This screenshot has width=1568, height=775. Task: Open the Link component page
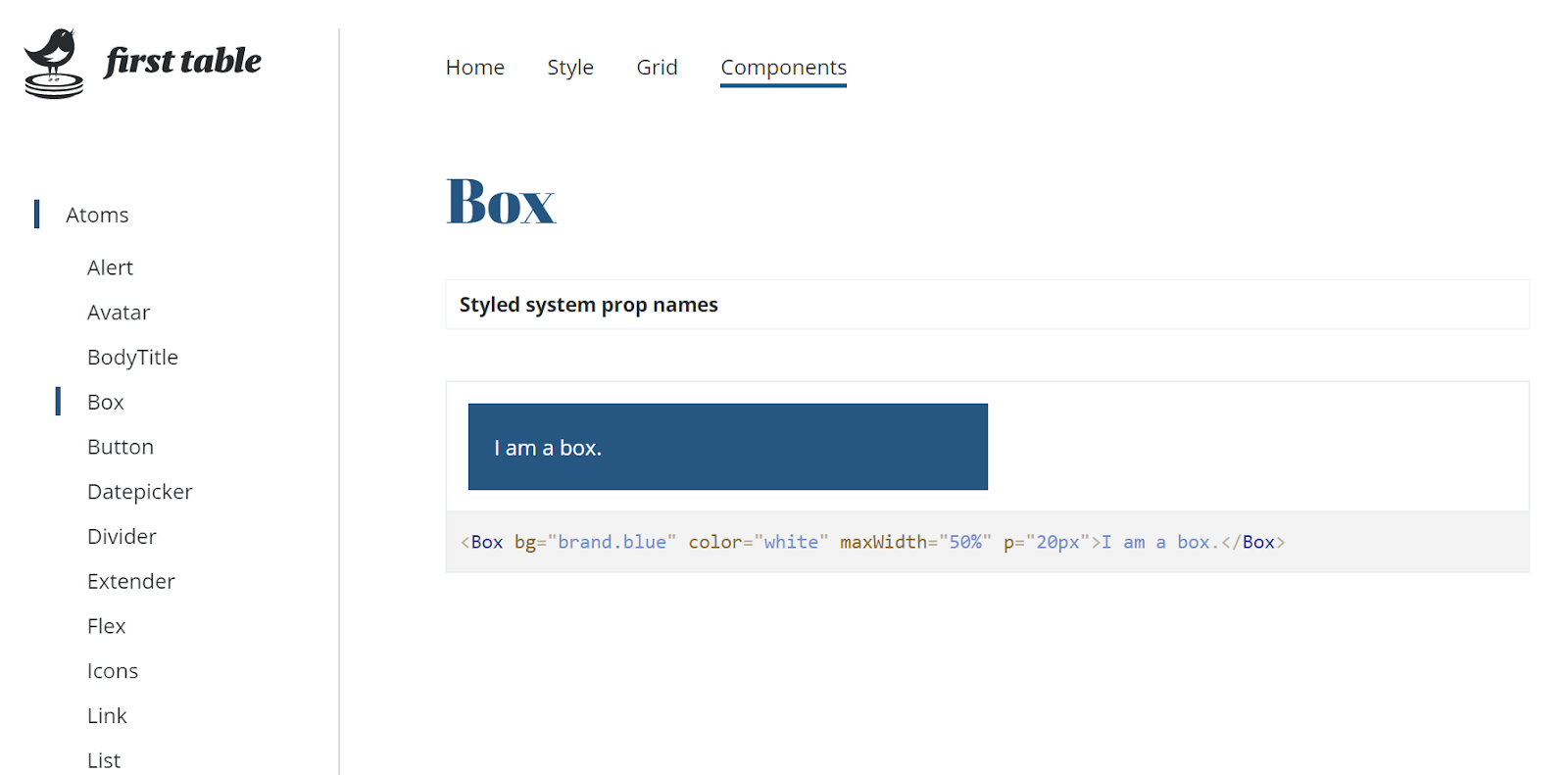(107, 716)
